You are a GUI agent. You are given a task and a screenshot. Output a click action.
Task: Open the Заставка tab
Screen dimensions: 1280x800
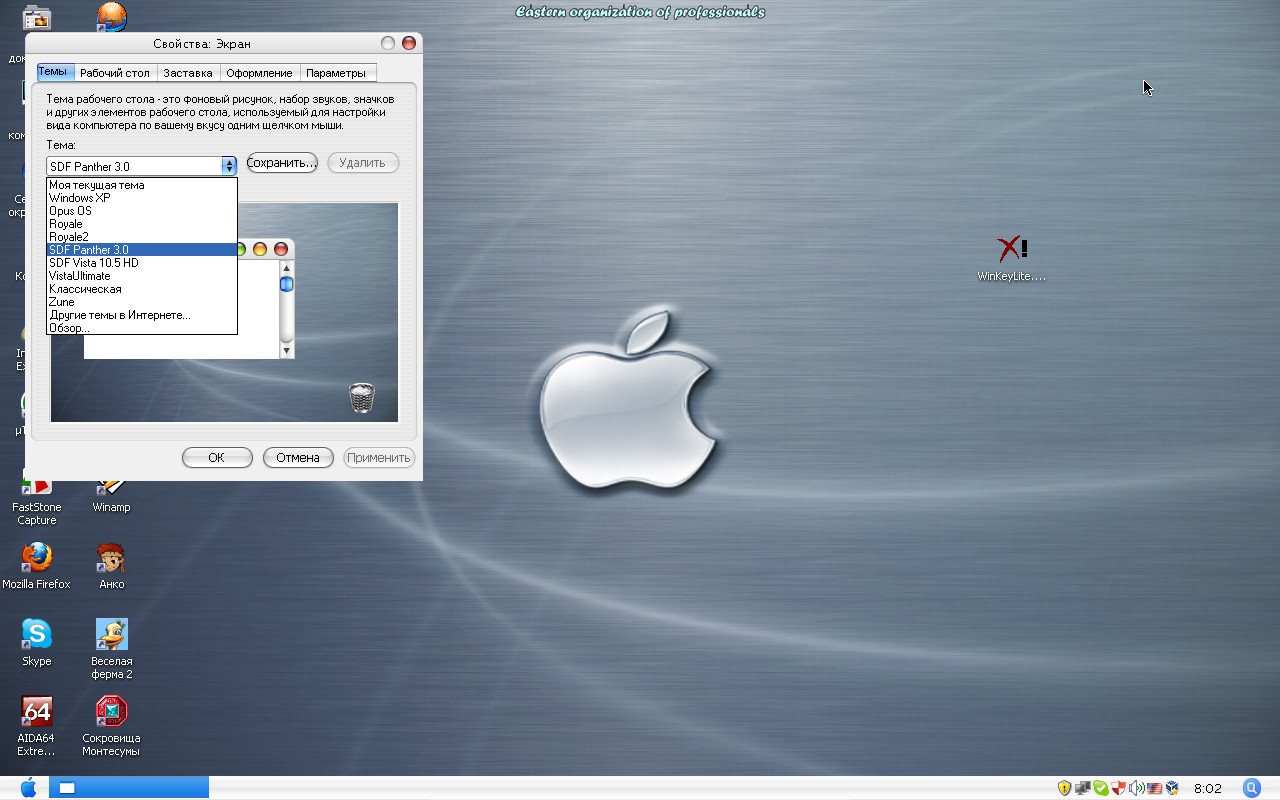click(x=188, y=73)
